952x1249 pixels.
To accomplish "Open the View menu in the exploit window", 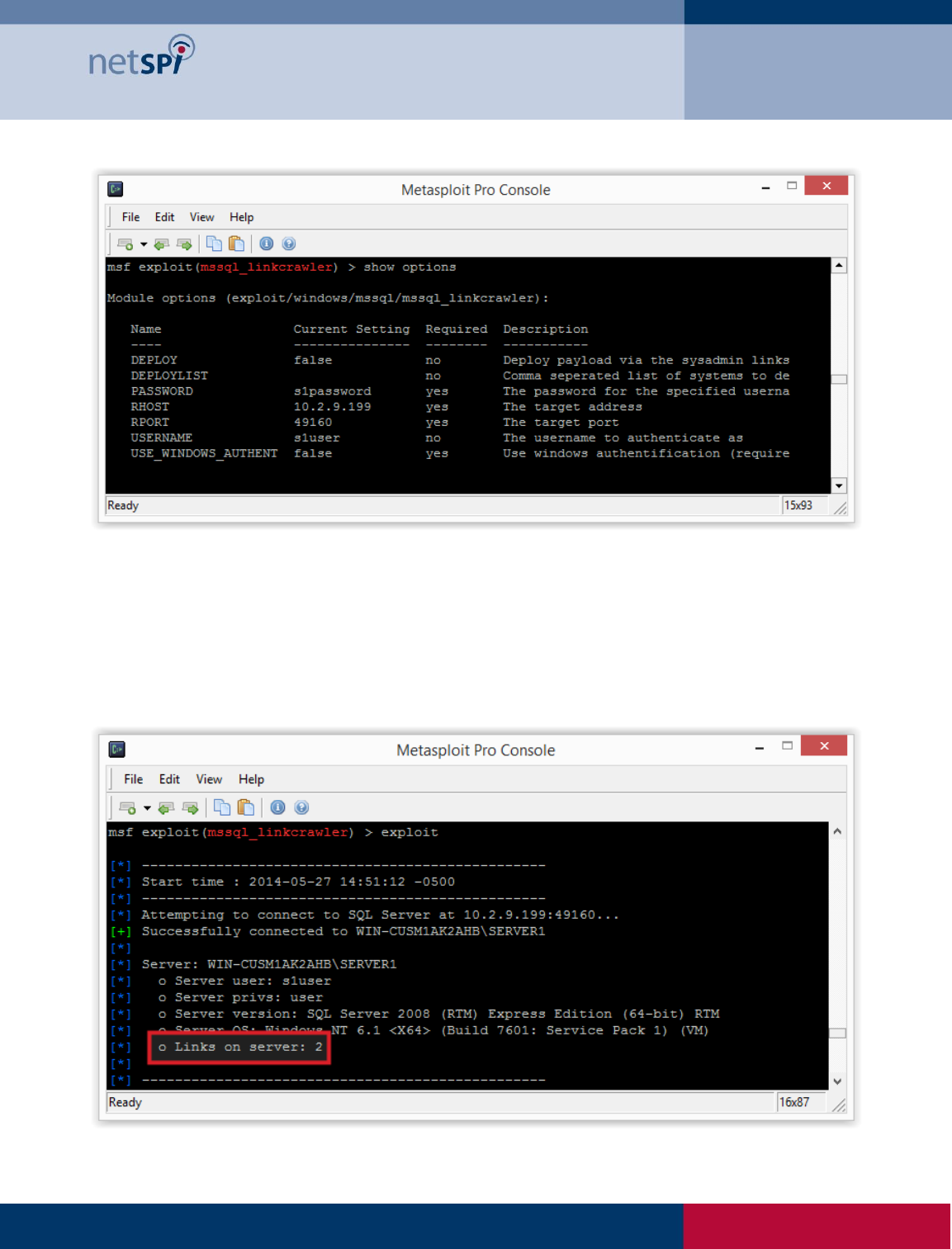I will 209,779.
